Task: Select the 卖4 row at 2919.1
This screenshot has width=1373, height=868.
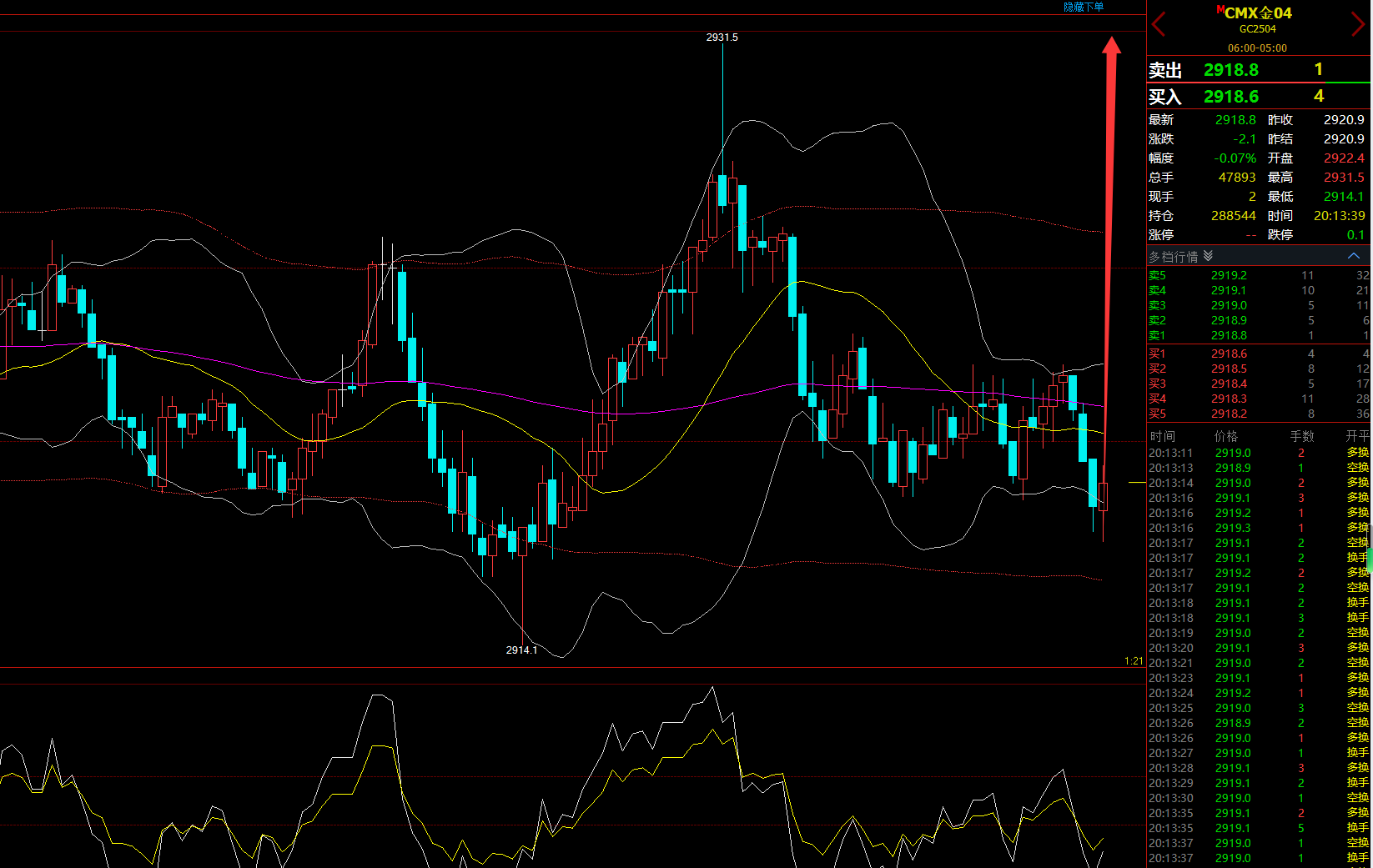Action: [x=1259, y=290]
